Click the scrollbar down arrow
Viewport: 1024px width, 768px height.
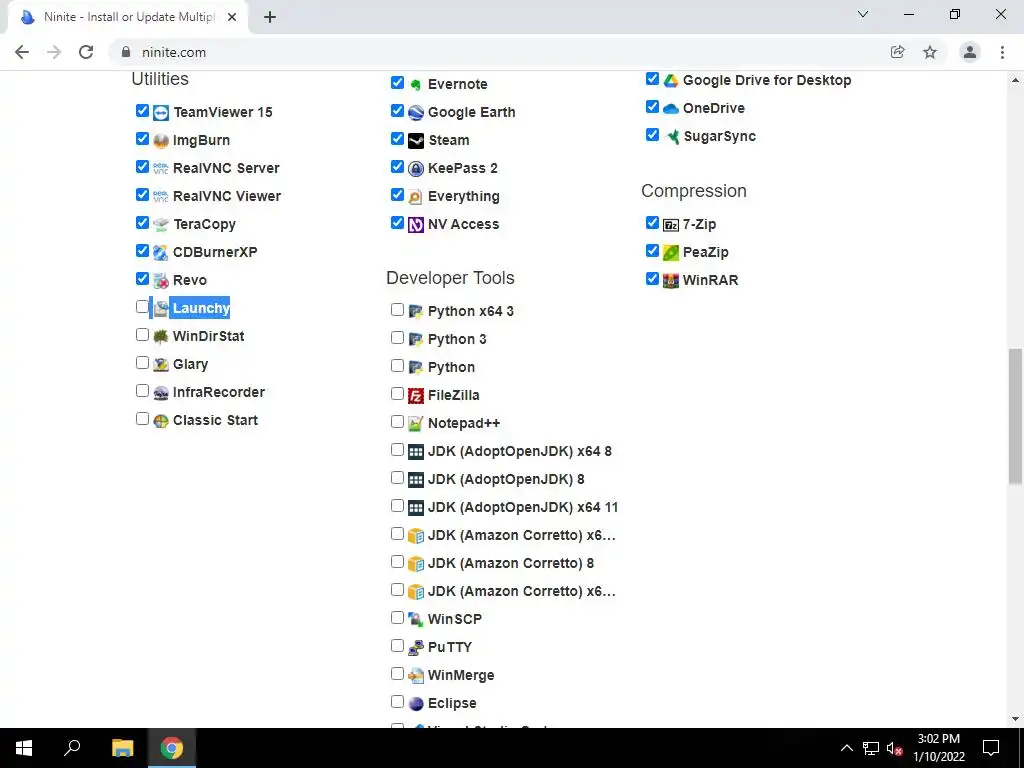click(x=1015, y=719)
